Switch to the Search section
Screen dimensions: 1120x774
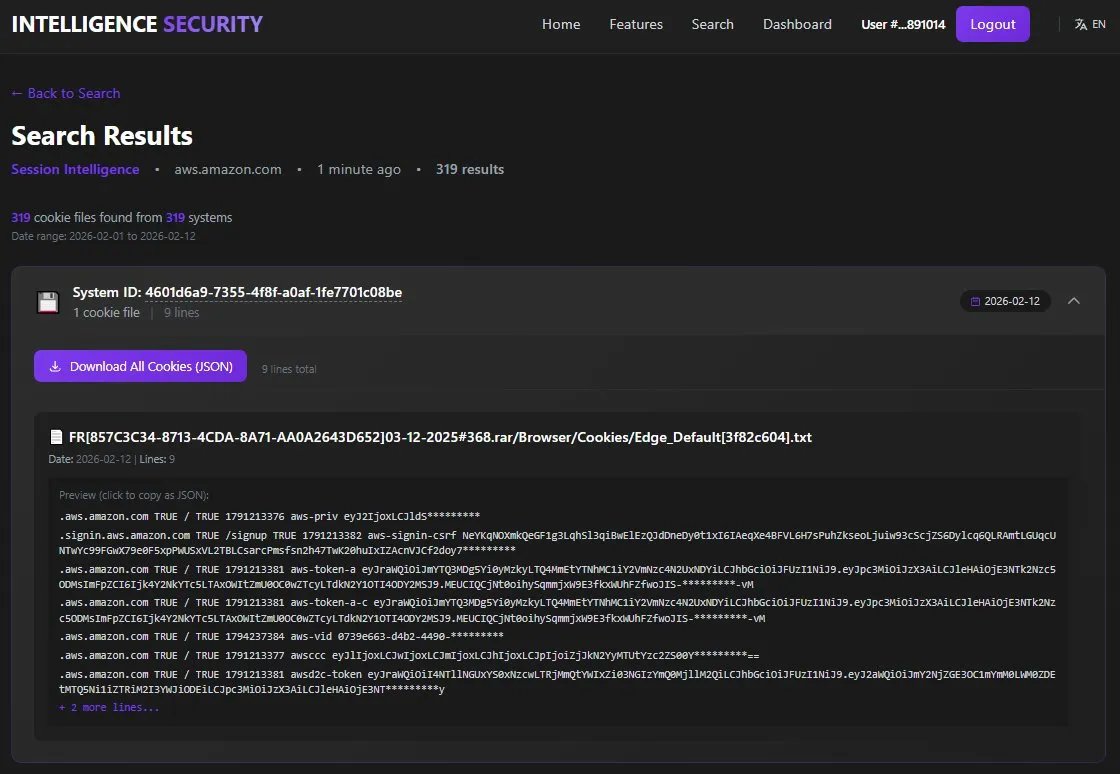click(712, 24)
